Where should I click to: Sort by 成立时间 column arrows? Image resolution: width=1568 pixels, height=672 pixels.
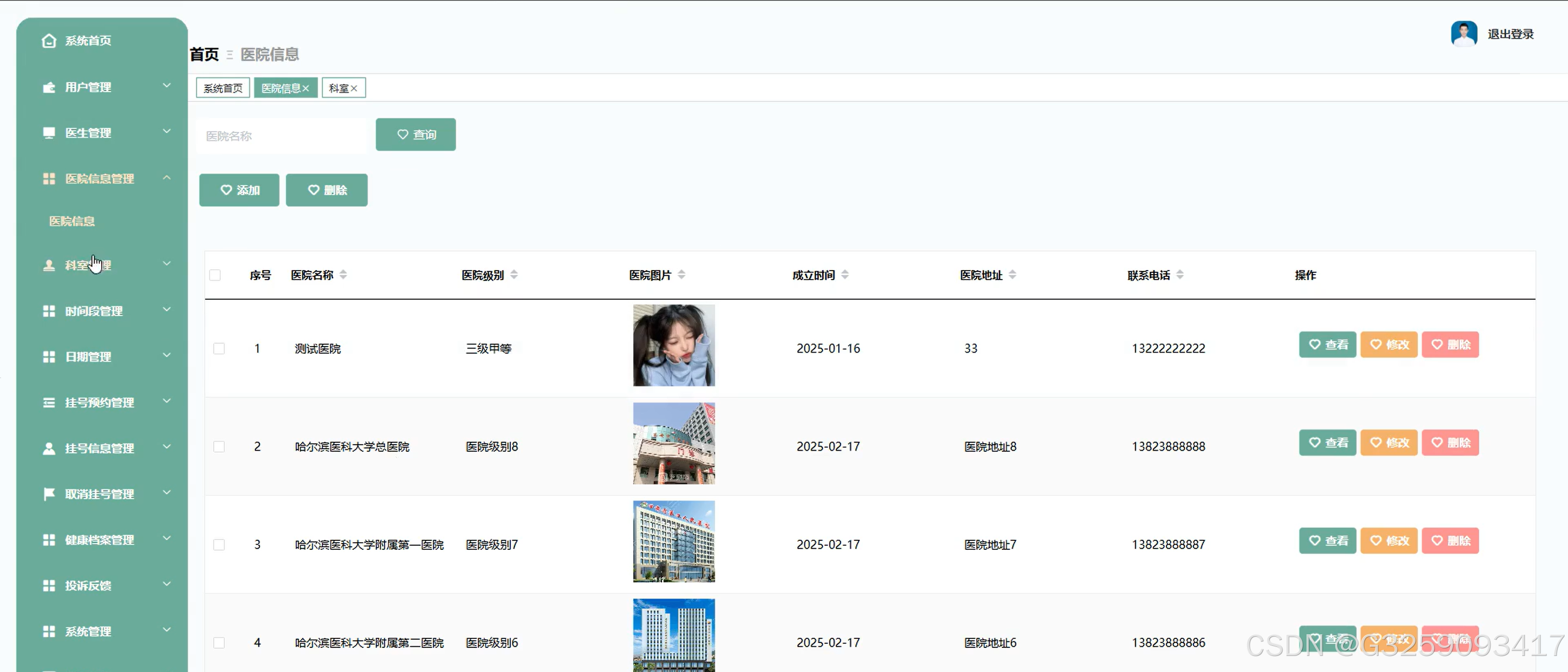coord(845,275)
